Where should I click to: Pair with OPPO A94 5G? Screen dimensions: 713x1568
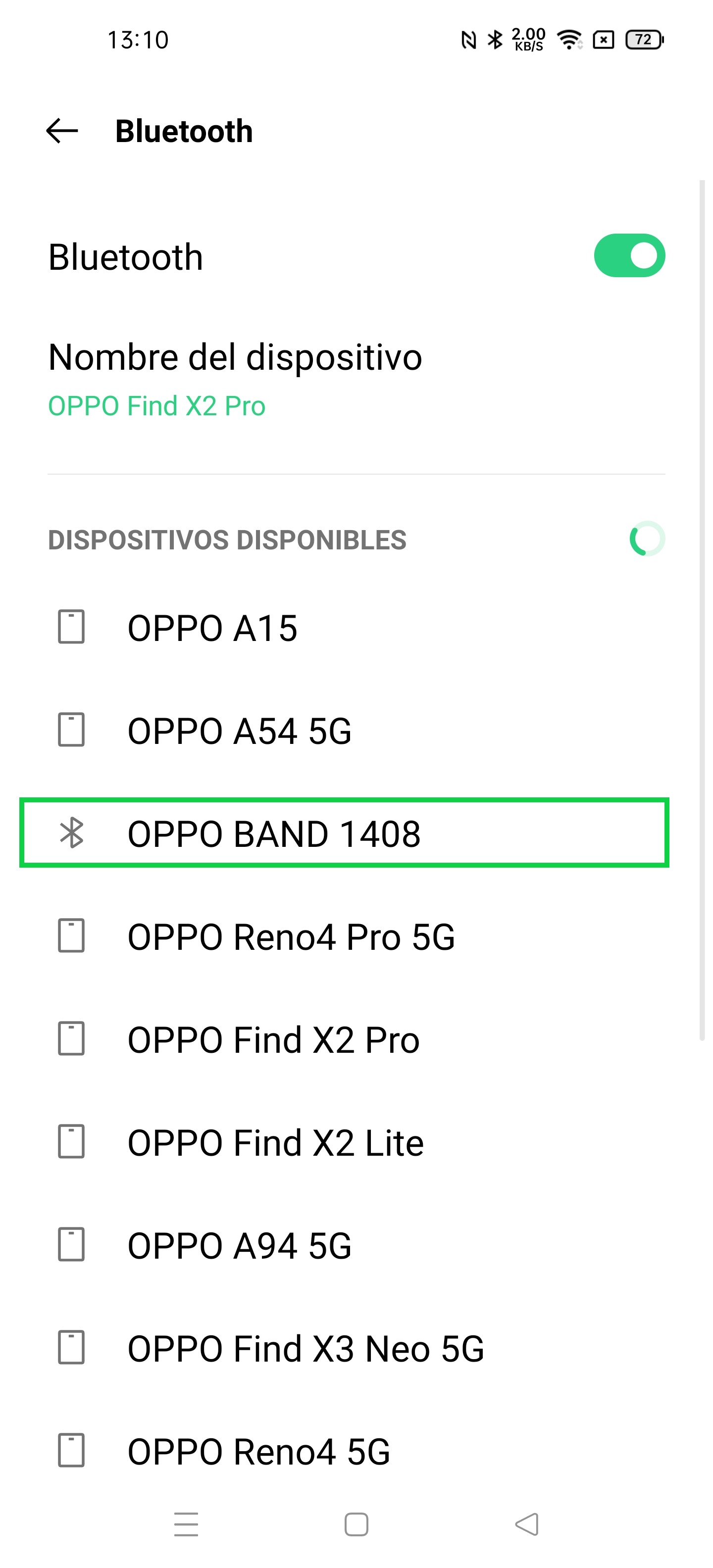click(239, 1245)
